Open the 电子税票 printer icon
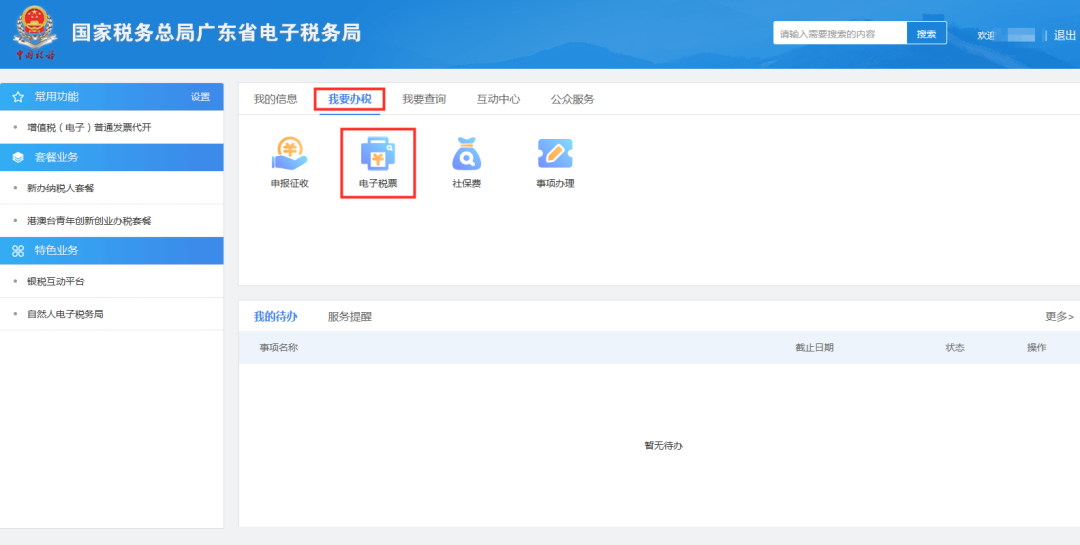1080x545 pixels. click(x=378, y=154)
